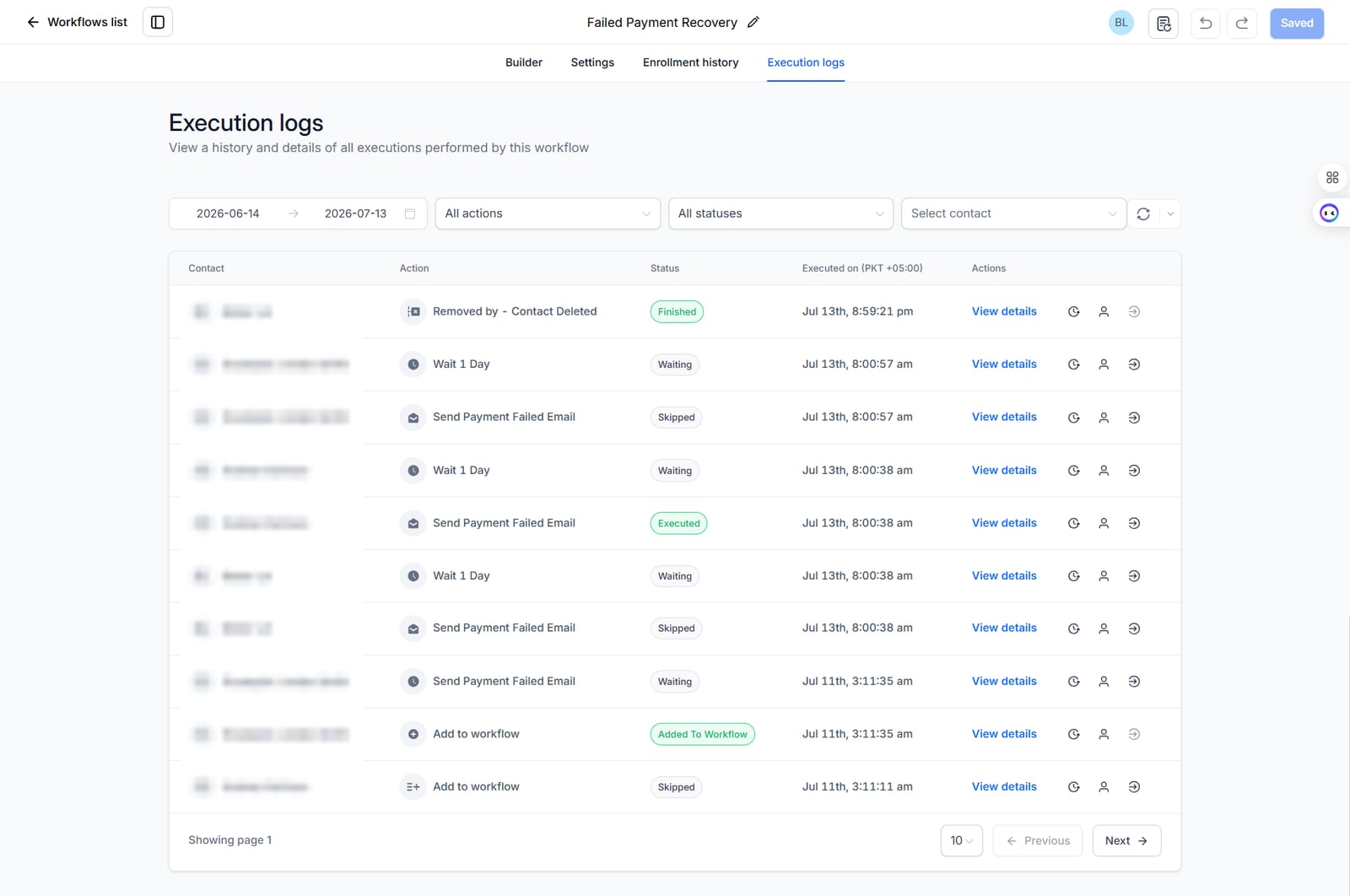The height and width of the screenshot is (896, 1350).
Task: Expand refresh options chevron
Action: tap(1170, 214)
